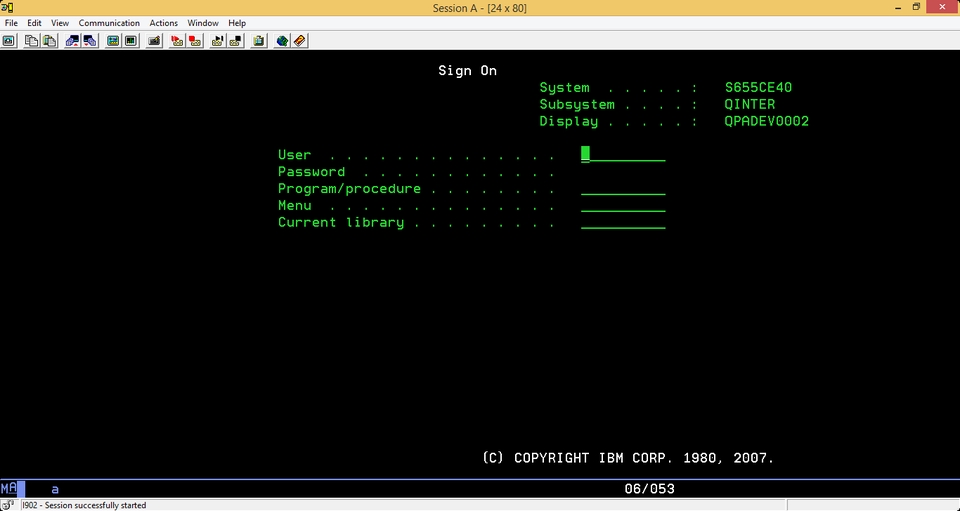The image size is (960, 511).
Task: Open the Communication menu
Action: (109, 23)
